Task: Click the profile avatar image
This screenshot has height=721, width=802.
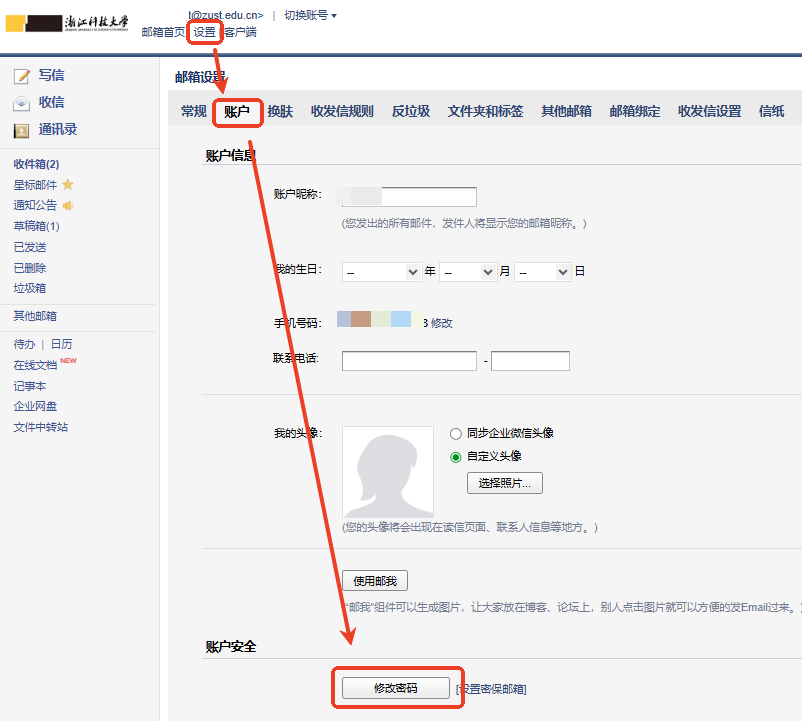Action: point(388,471)
